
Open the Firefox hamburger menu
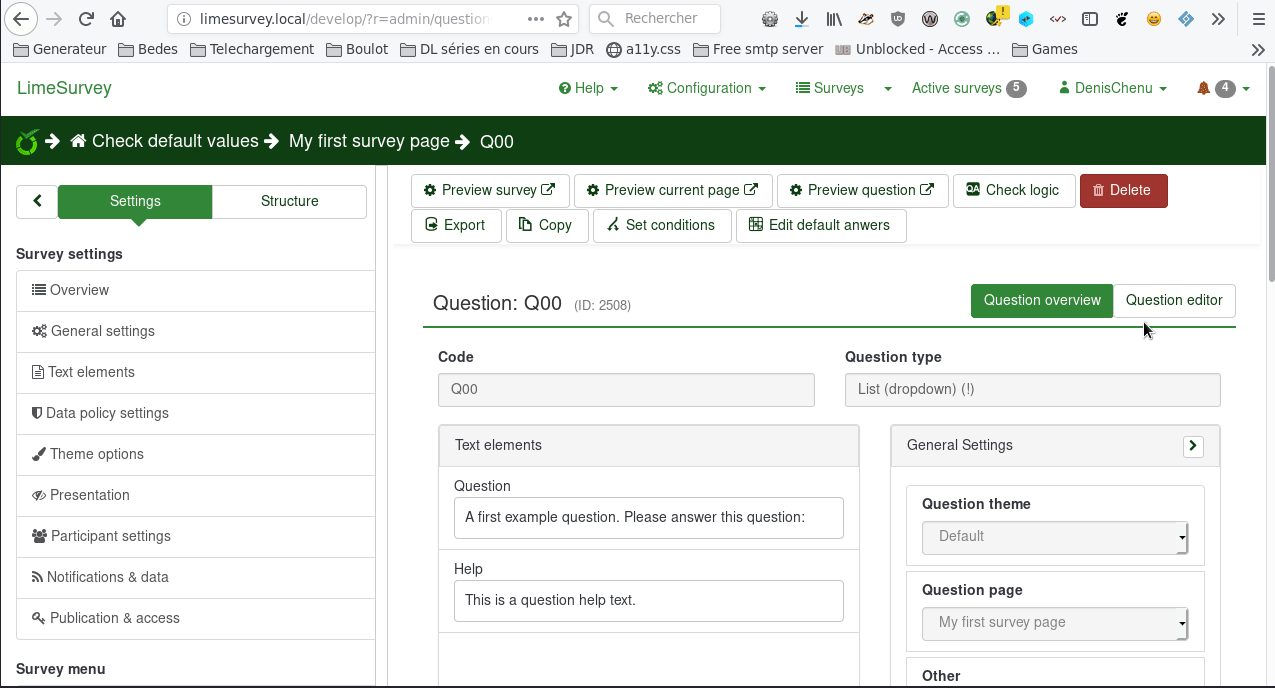pyautogui.click(x=1258, y=19)
